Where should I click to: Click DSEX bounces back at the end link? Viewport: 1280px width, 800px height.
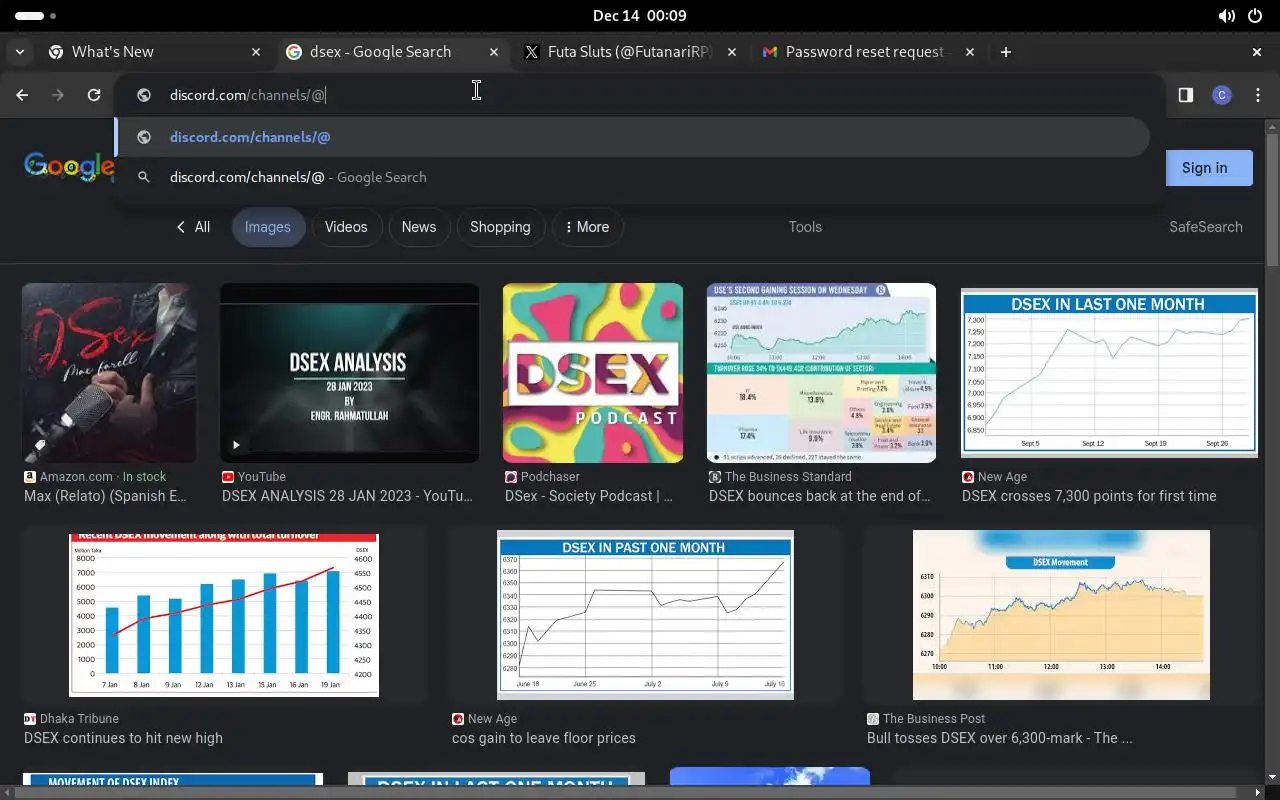pyautogui.click(x=820, y=496)
